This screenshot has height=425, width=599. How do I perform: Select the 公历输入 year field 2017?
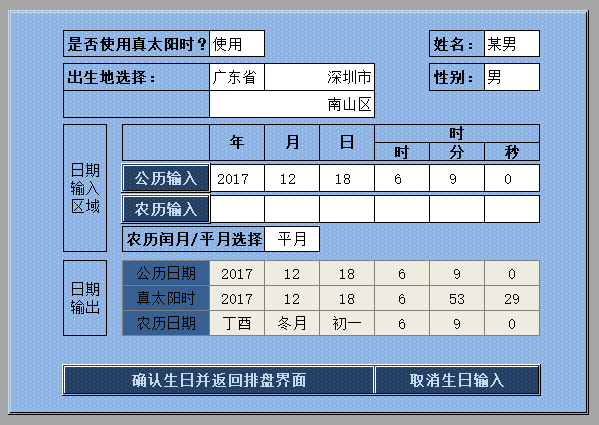coord(237,178)
